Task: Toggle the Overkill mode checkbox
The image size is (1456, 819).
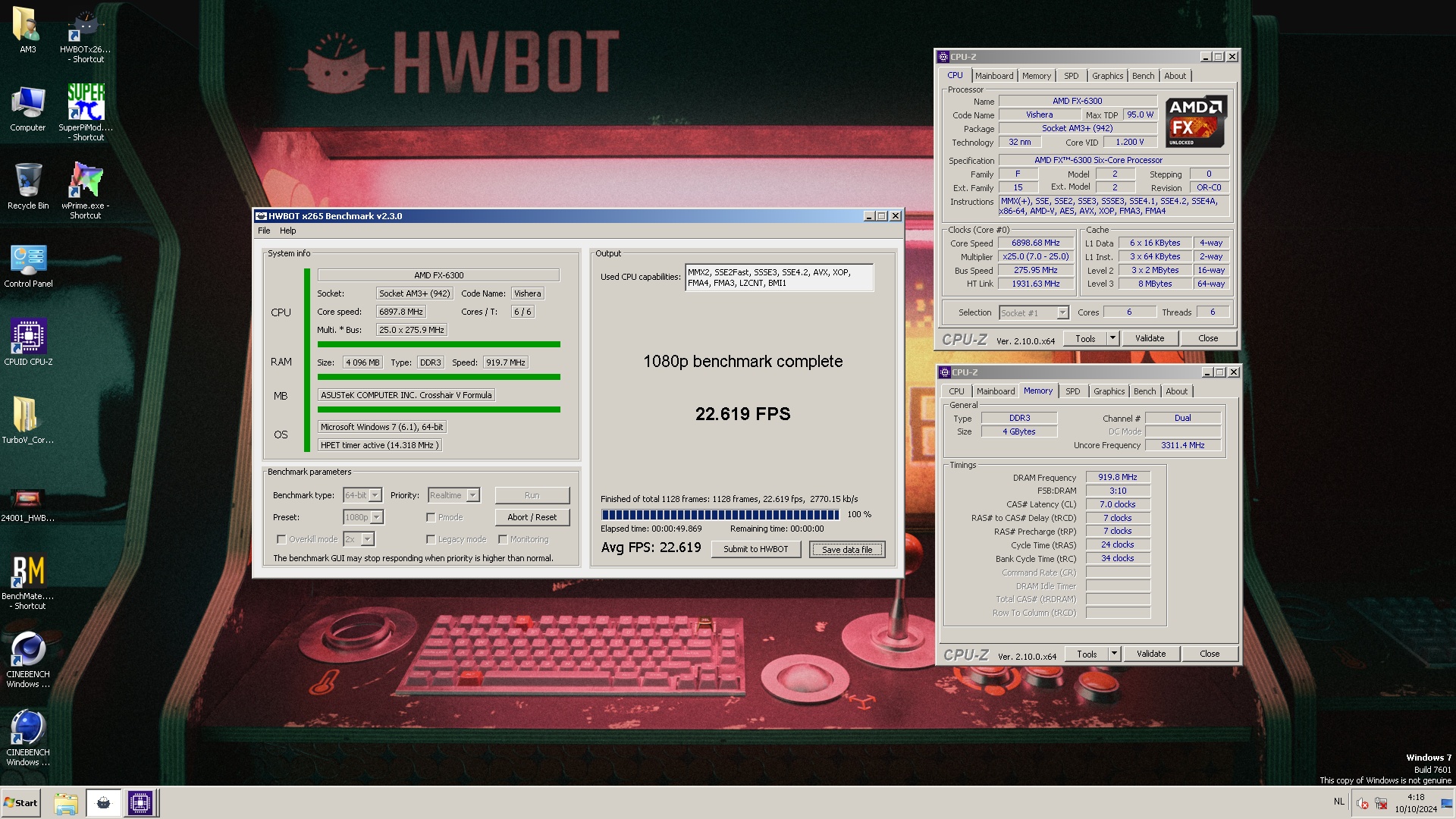Action: 281,539
